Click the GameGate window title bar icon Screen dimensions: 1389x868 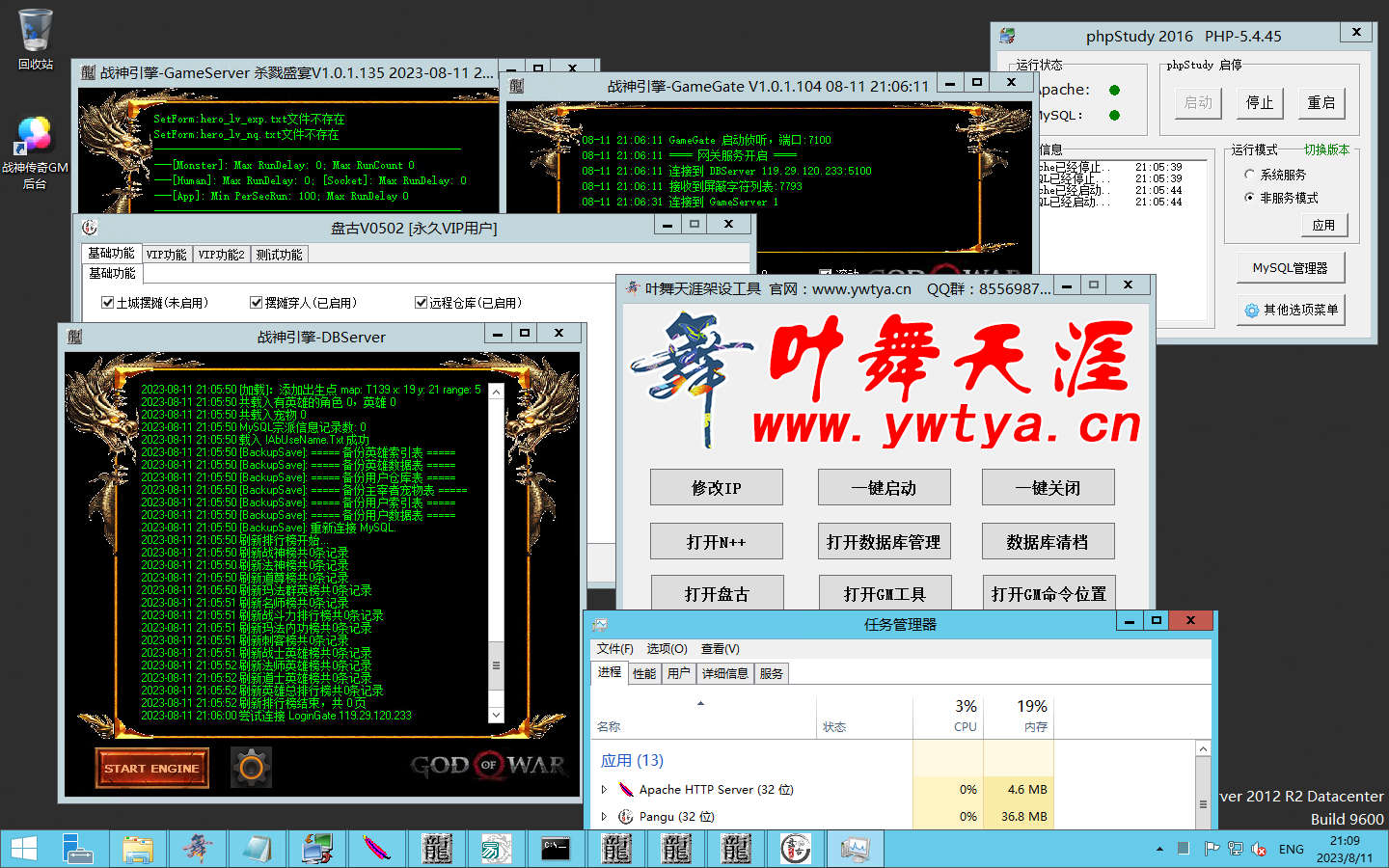[517, 86]
